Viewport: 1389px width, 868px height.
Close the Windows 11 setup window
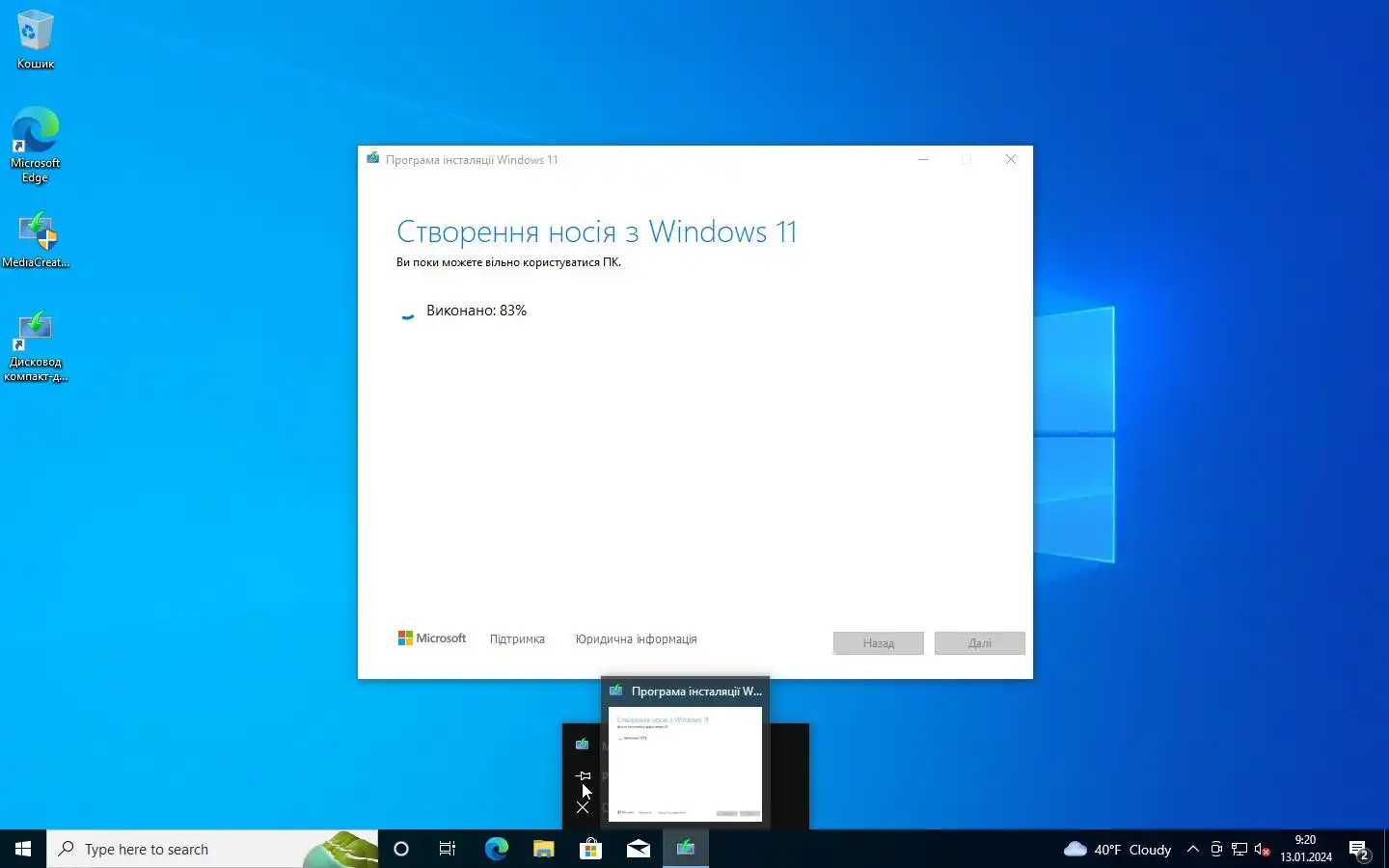click(1011, 159)
